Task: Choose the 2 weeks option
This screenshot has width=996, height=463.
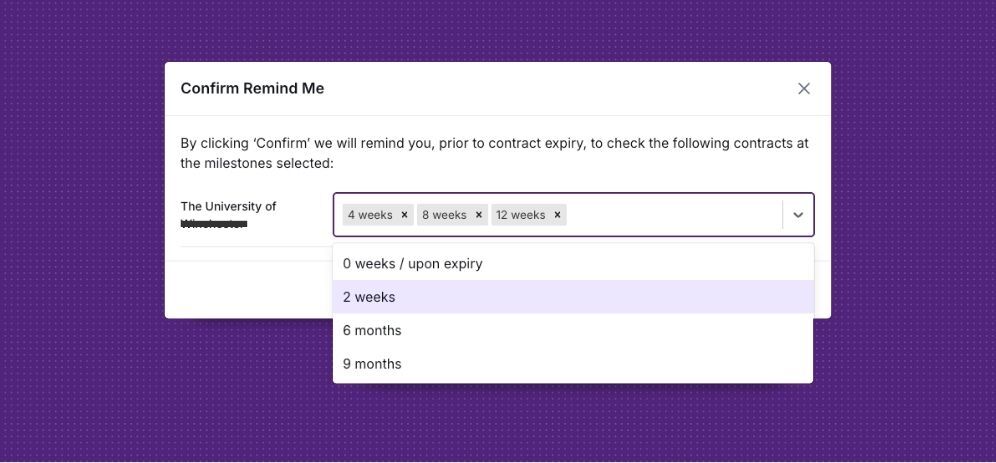Action: pyautogui.click(x=369, y=297)
